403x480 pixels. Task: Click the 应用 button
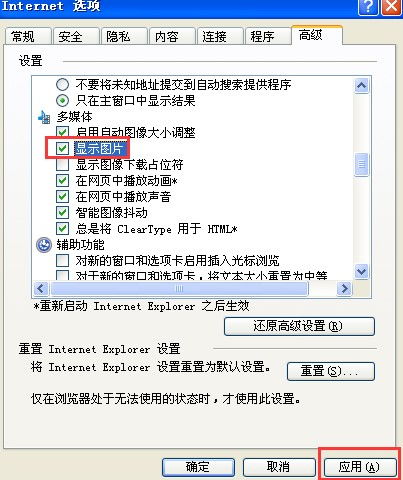360,467
